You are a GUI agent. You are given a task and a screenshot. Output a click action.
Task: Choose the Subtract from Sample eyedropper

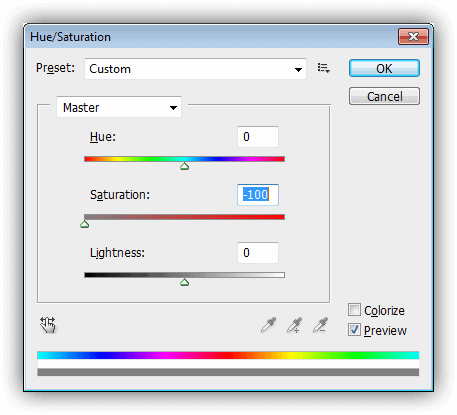tap(321, 325)
